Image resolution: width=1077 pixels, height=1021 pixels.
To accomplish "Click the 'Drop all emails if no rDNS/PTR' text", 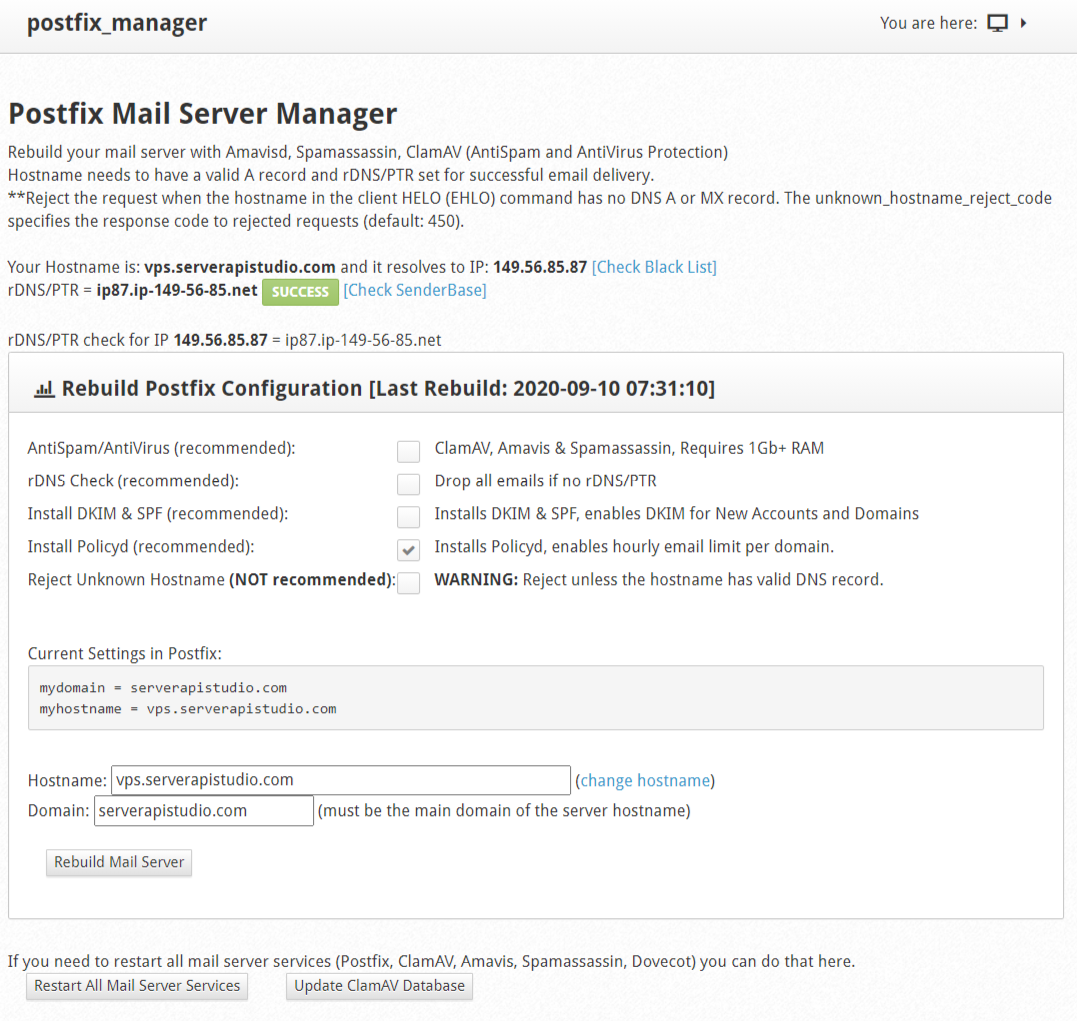I will pos(545,481).
